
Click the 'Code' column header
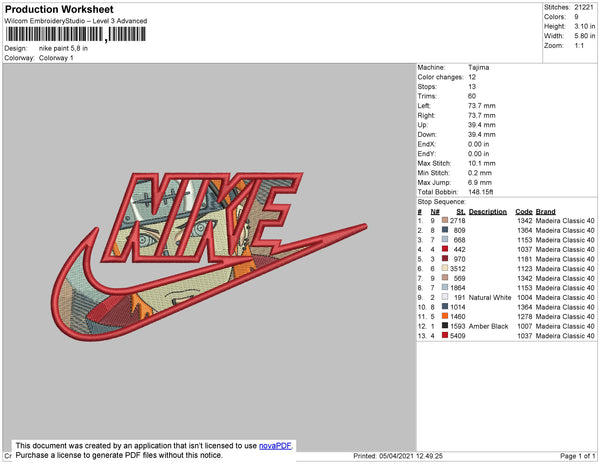pyautogui.click(x=523, y=212)
